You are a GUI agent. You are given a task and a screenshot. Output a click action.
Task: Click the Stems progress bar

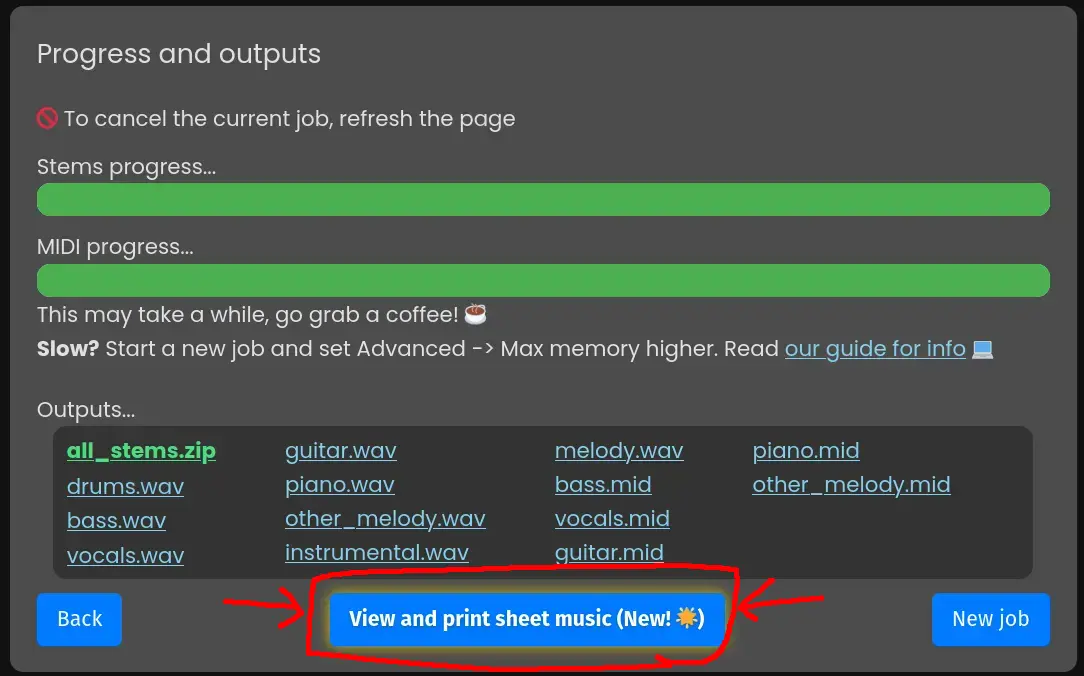[542, 199]
